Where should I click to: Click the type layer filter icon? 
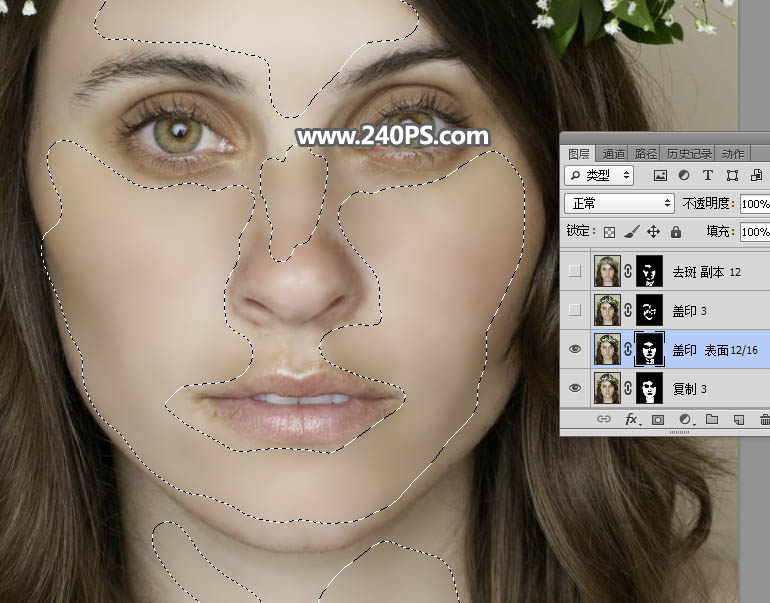pos(708,175)
